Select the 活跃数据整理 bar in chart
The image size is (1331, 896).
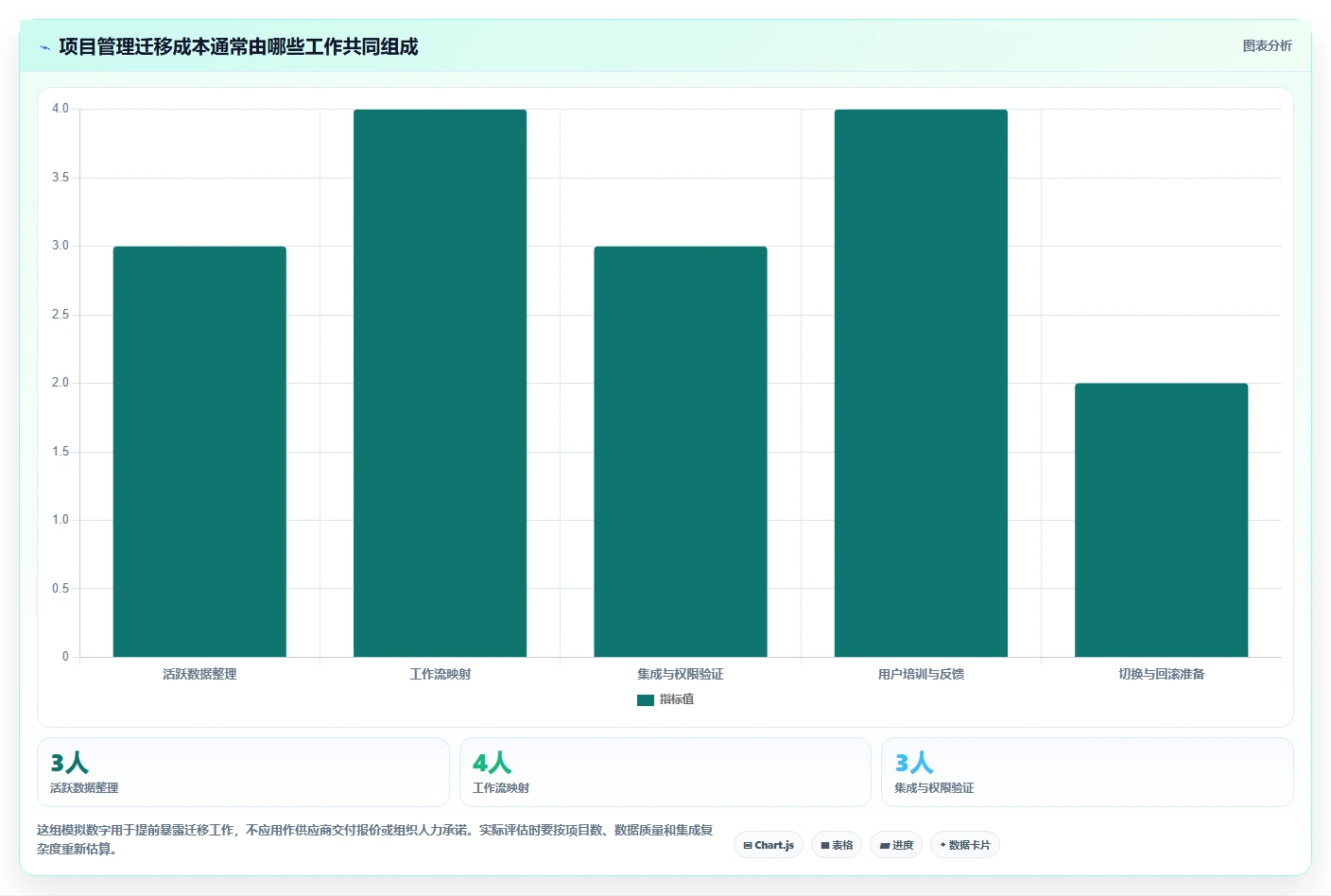(x=199, y=452)
